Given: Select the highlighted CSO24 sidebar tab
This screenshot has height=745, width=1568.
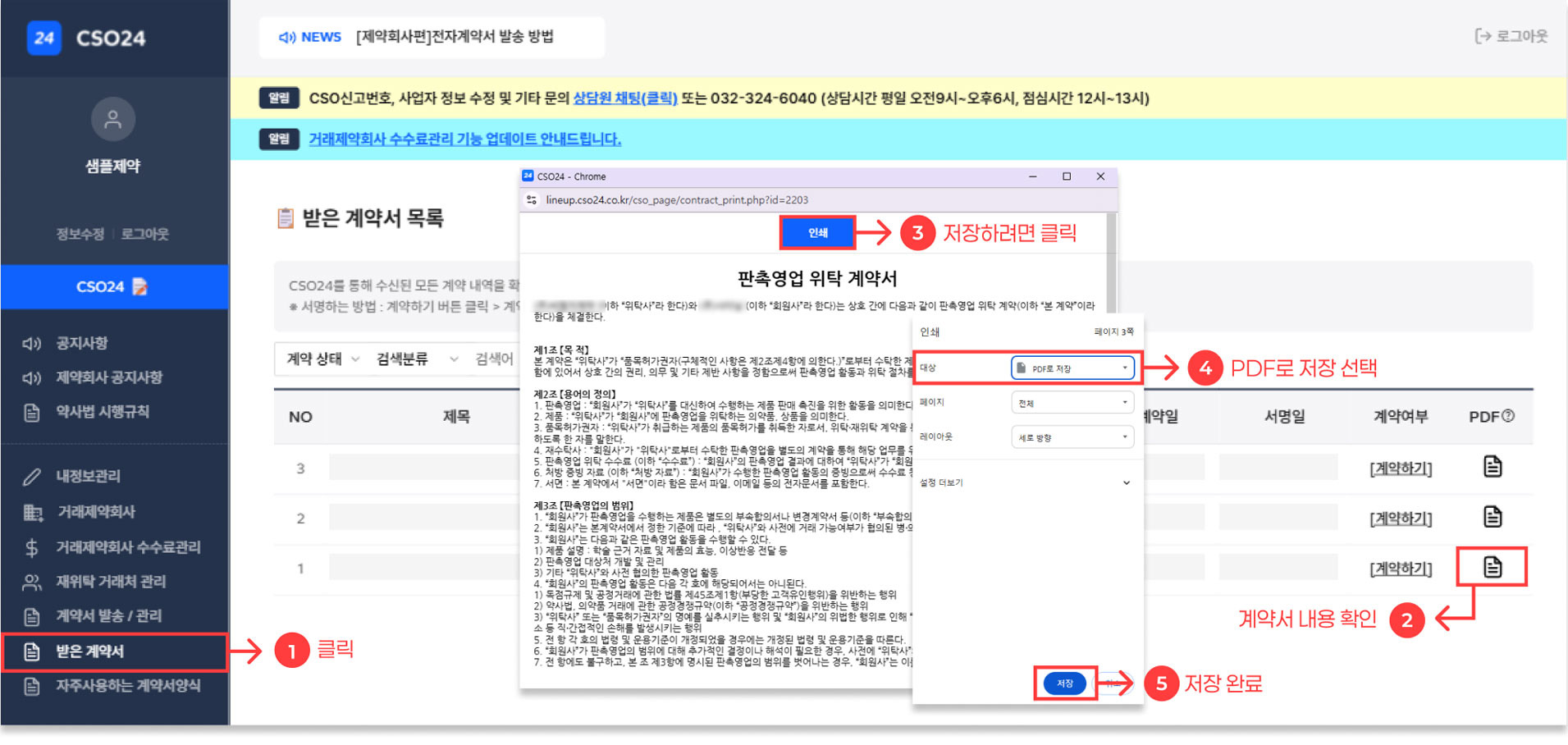Looking at the screenshot, I should (x=114, y=286).
